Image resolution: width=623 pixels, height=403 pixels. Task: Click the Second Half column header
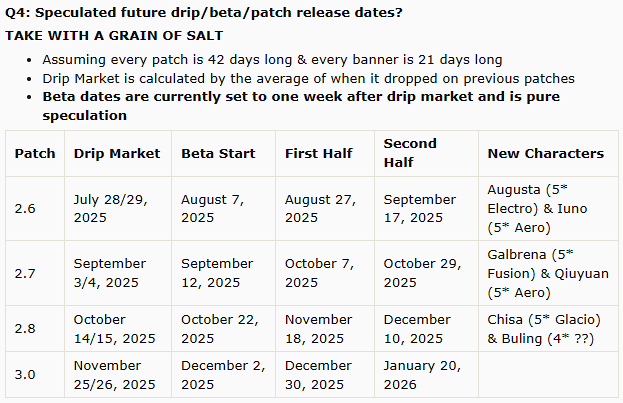(426, 153)
